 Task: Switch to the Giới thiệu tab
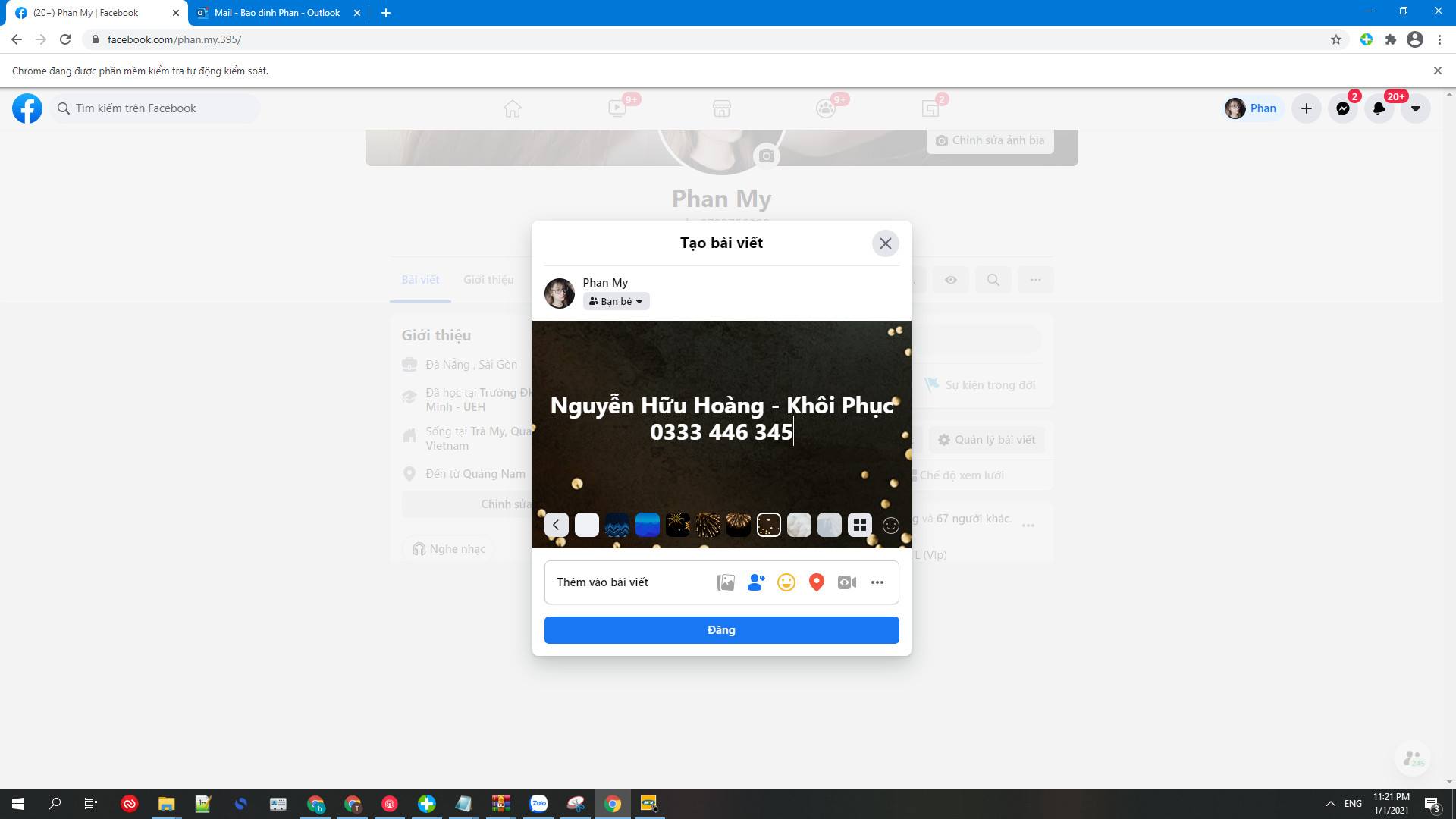click(488, 280)
